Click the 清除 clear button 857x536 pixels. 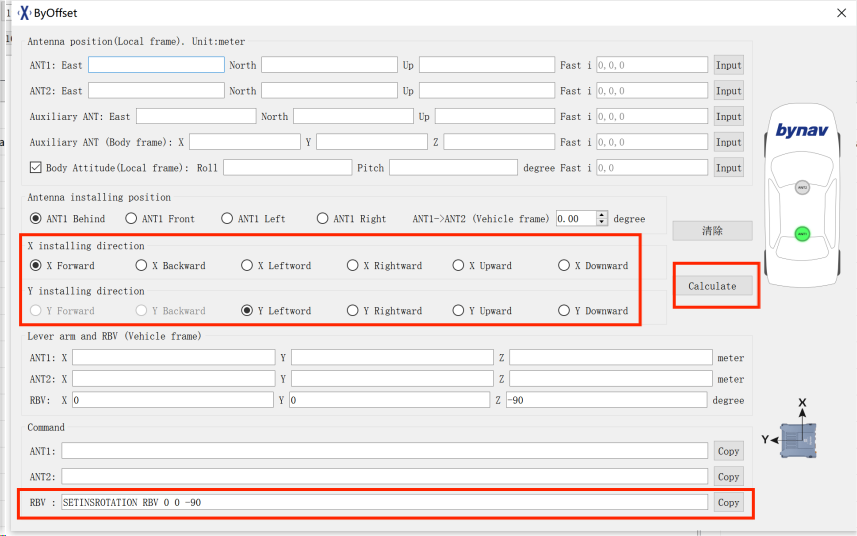711,231
